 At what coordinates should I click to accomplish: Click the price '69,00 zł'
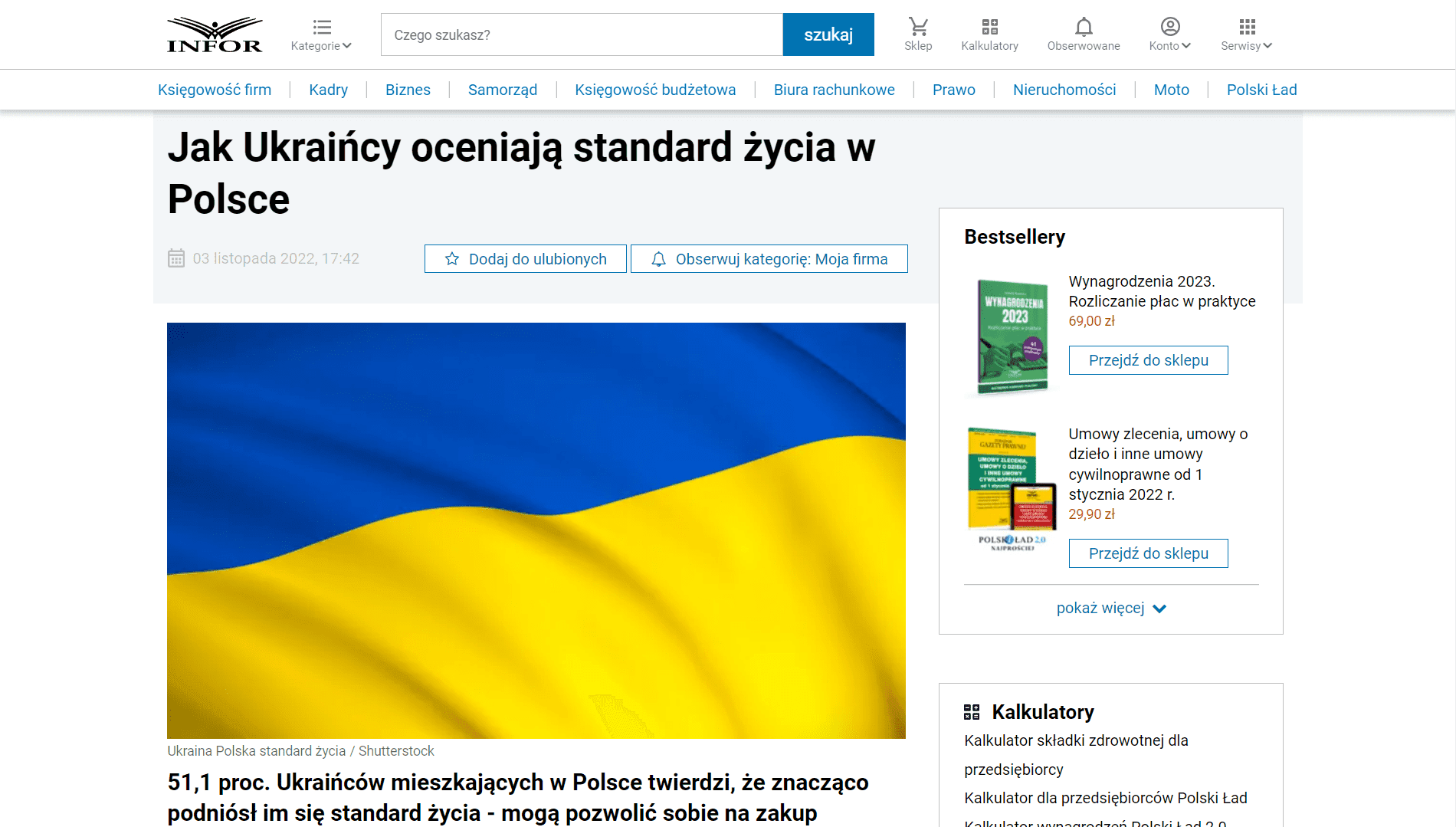click(x=1092, y=321)
